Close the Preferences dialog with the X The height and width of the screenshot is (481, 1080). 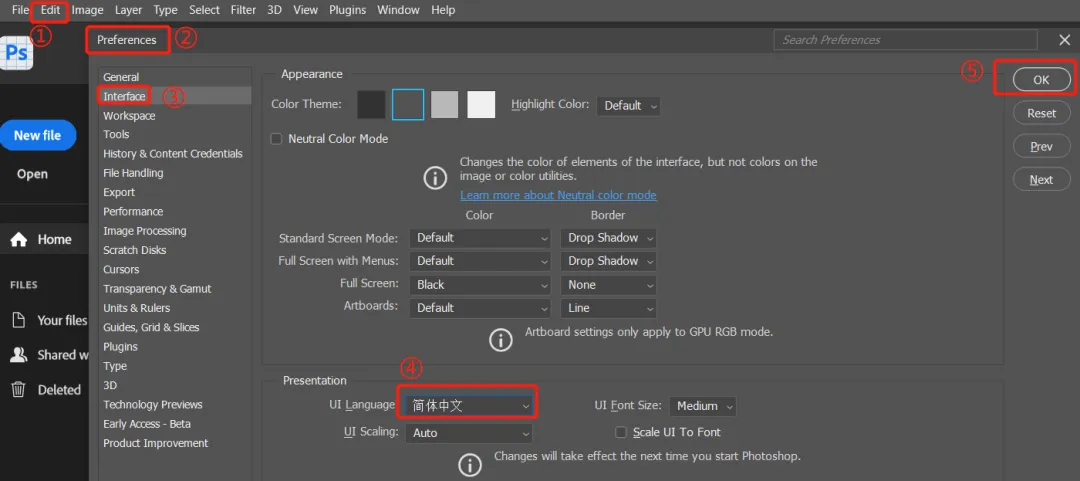tap(1064, 40)
